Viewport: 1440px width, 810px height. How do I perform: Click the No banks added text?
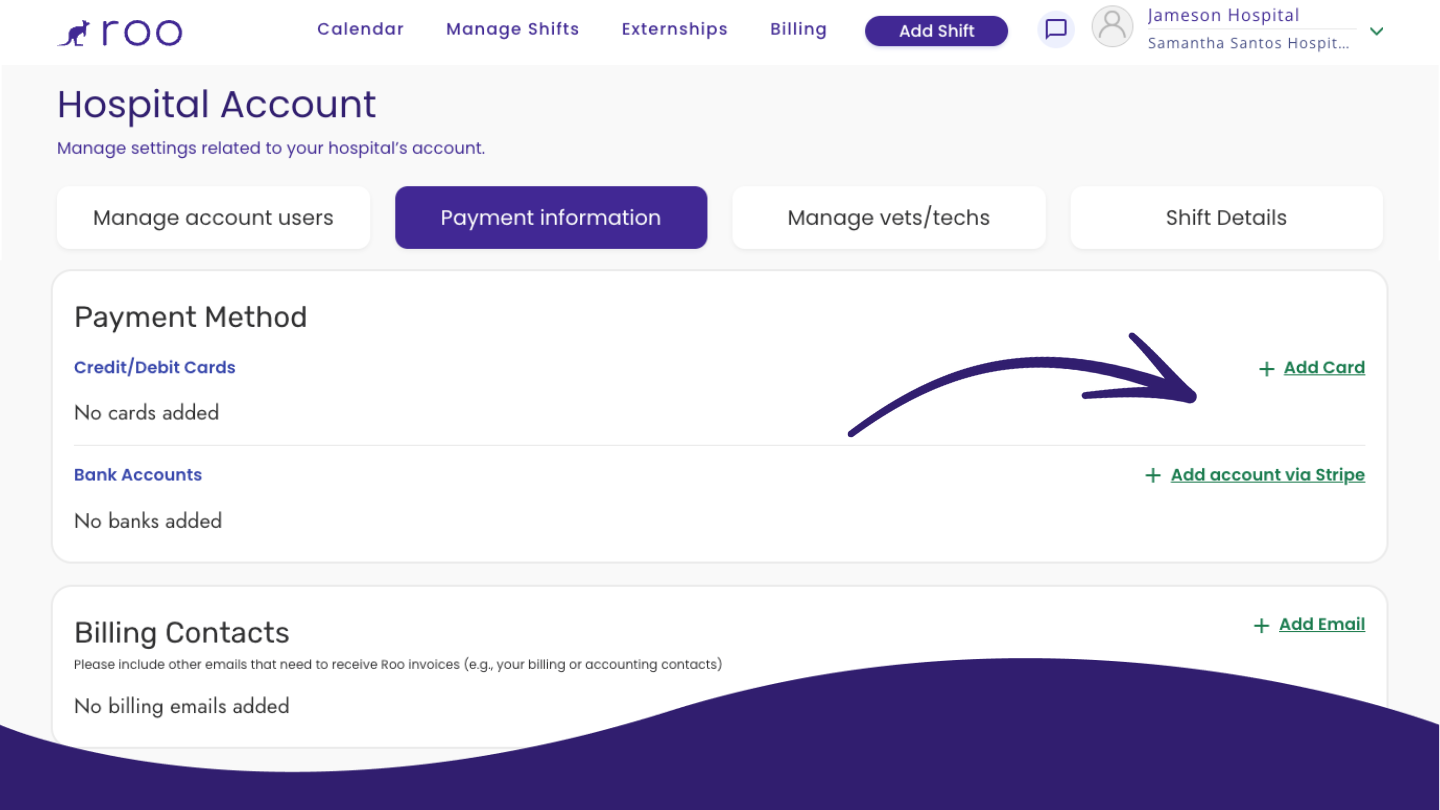(x=148, y=521)
